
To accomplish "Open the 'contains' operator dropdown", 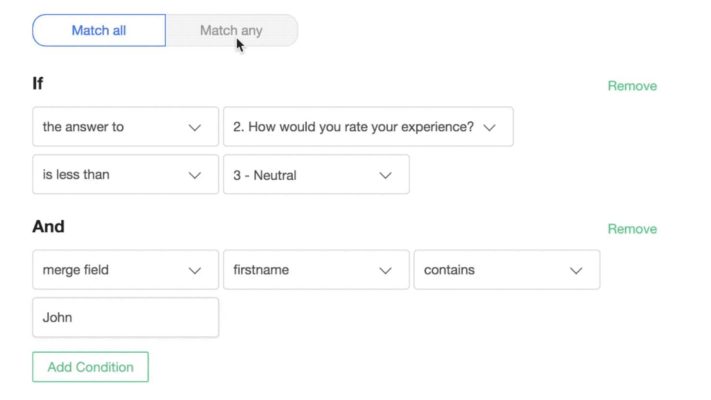I will tap(506, 270).
